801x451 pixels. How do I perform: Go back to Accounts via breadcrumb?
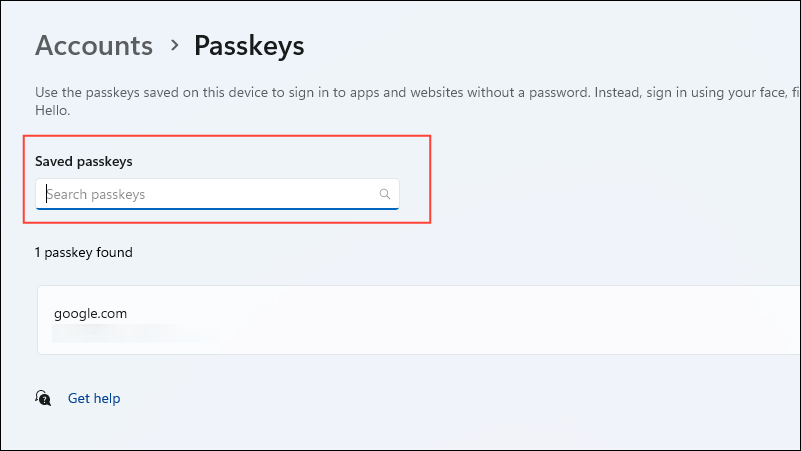click(94, 45)
